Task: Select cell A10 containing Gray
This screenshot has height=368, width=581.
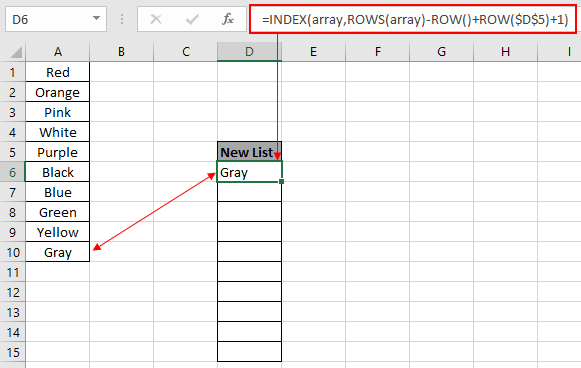Action: coord(57,252)
